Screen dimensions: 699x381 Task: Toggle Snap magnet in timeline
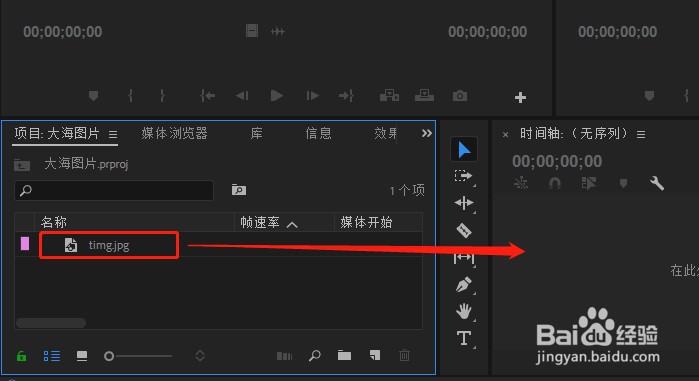(555, 183)
